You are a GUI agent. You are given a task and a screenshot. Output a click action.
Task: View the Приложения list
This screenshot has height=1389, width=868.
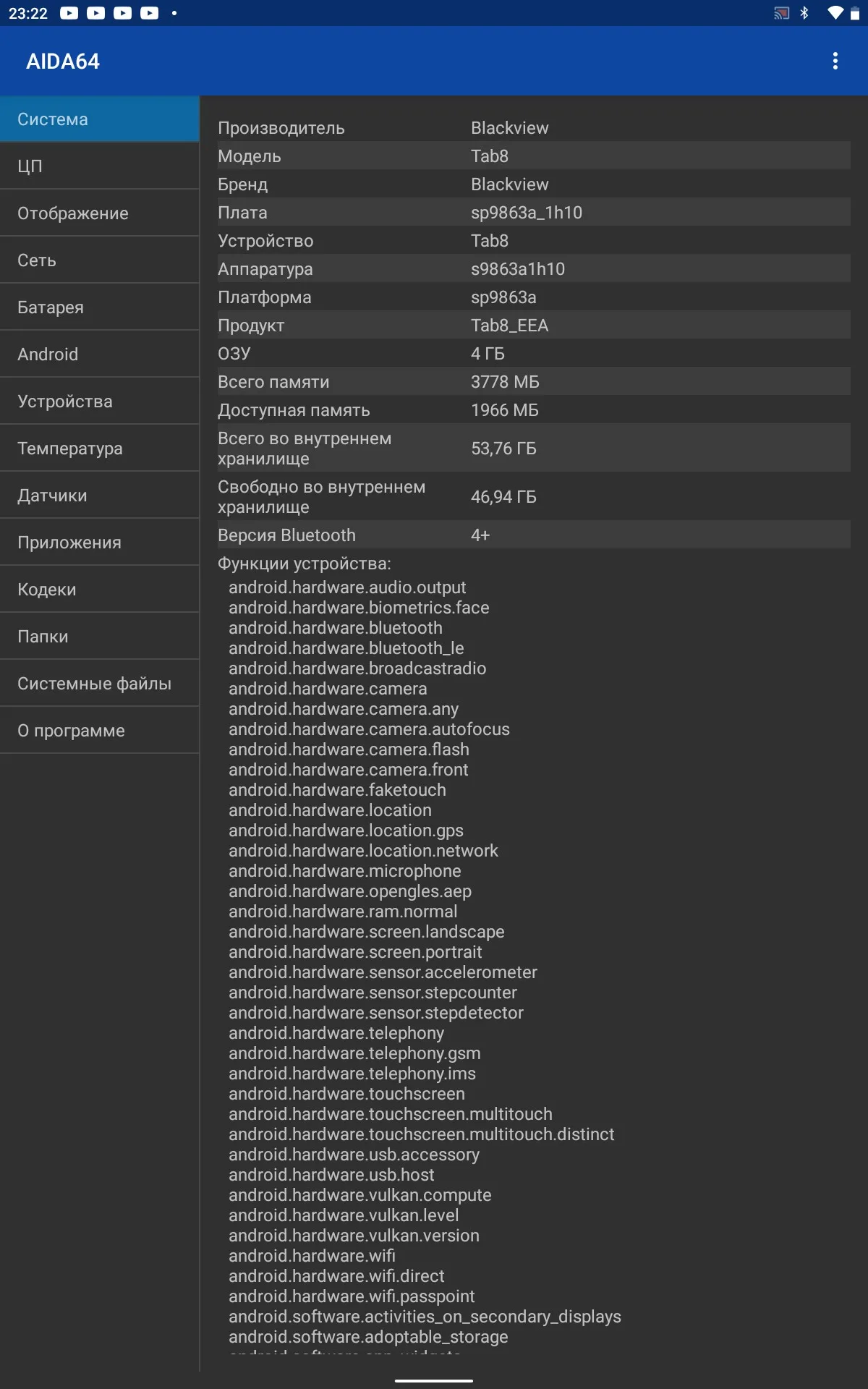tap(100, 543)
